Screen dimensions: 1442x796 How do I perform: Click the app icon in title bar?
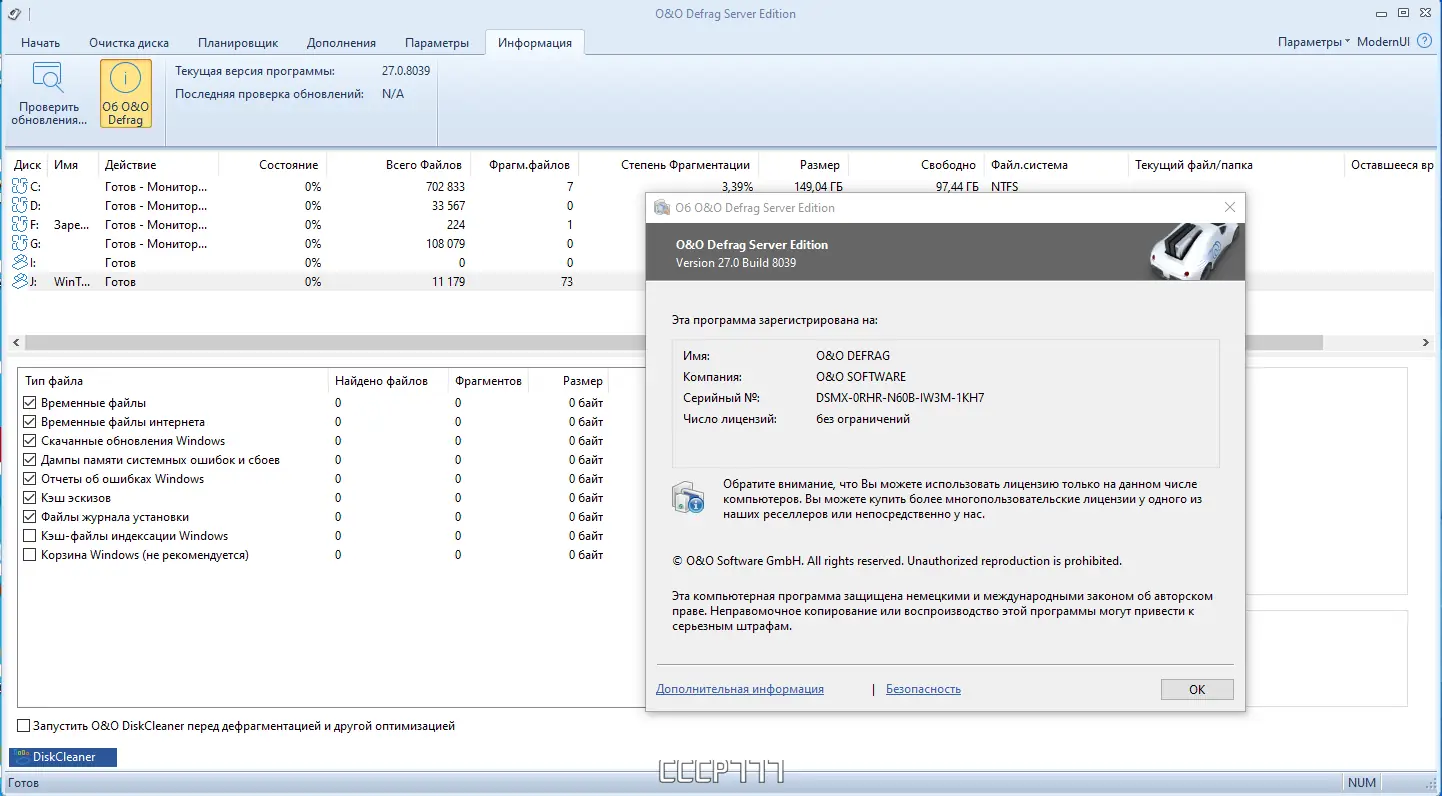coord(13,14)
